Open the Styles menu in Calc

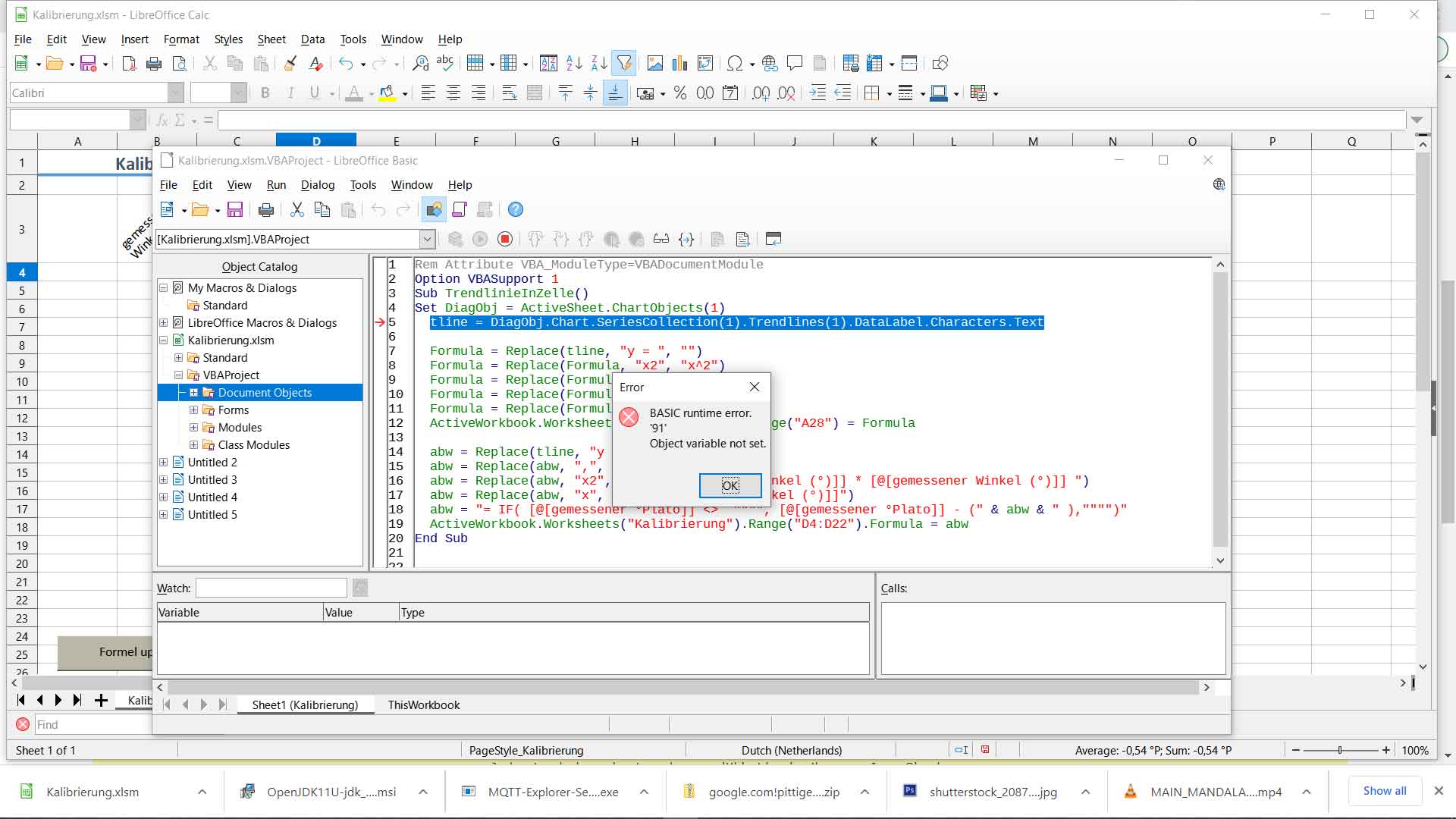[228, 39]
